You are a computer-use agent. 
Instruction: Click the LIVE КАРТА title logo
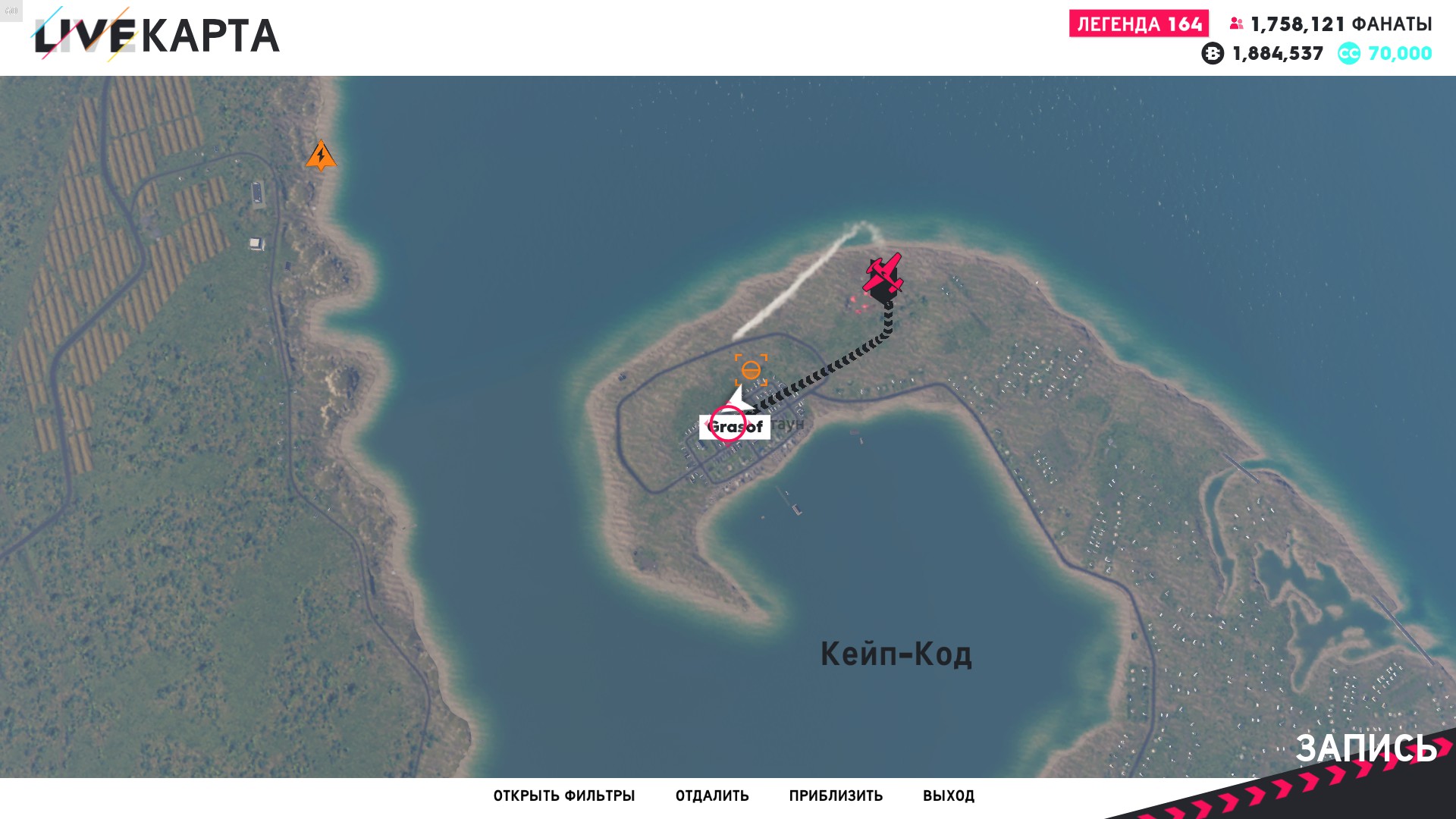click(x=157, y=34)
